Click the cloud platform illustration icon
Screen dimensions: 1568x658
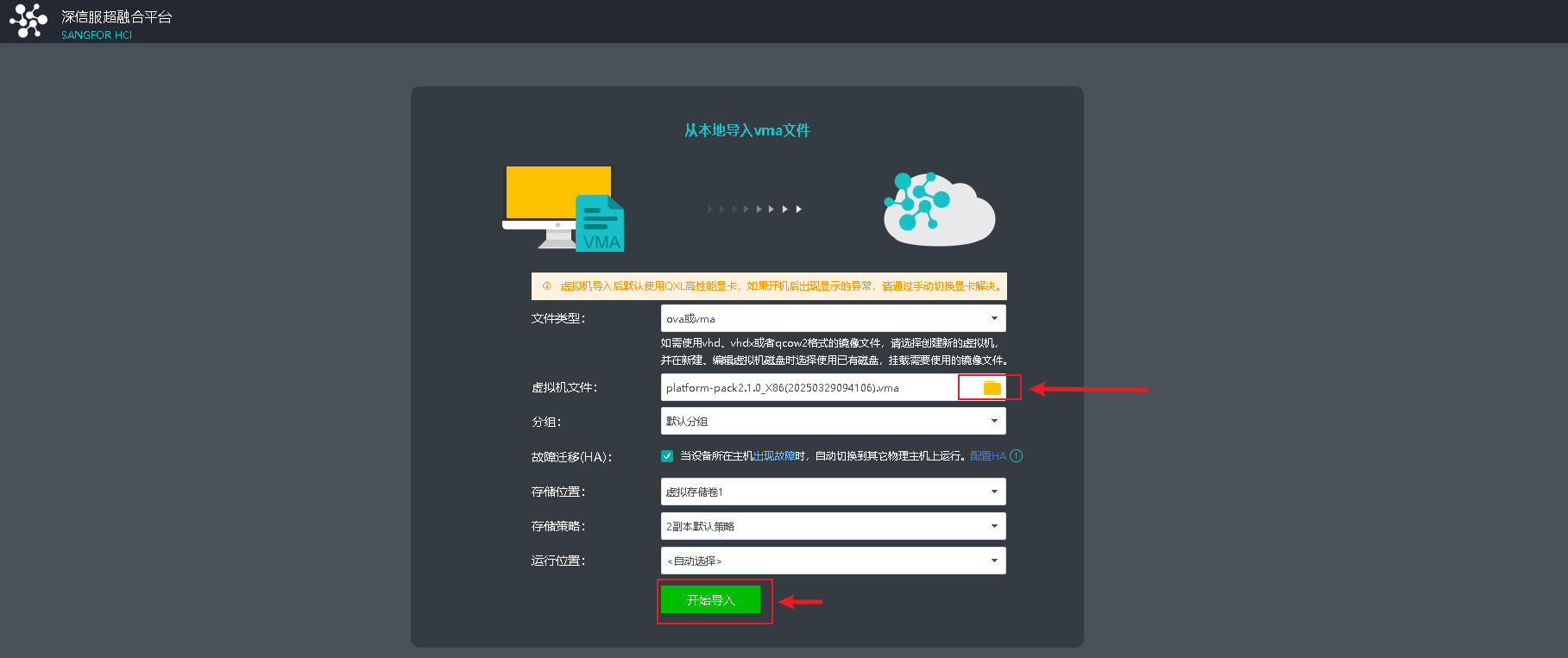point(938,210)
